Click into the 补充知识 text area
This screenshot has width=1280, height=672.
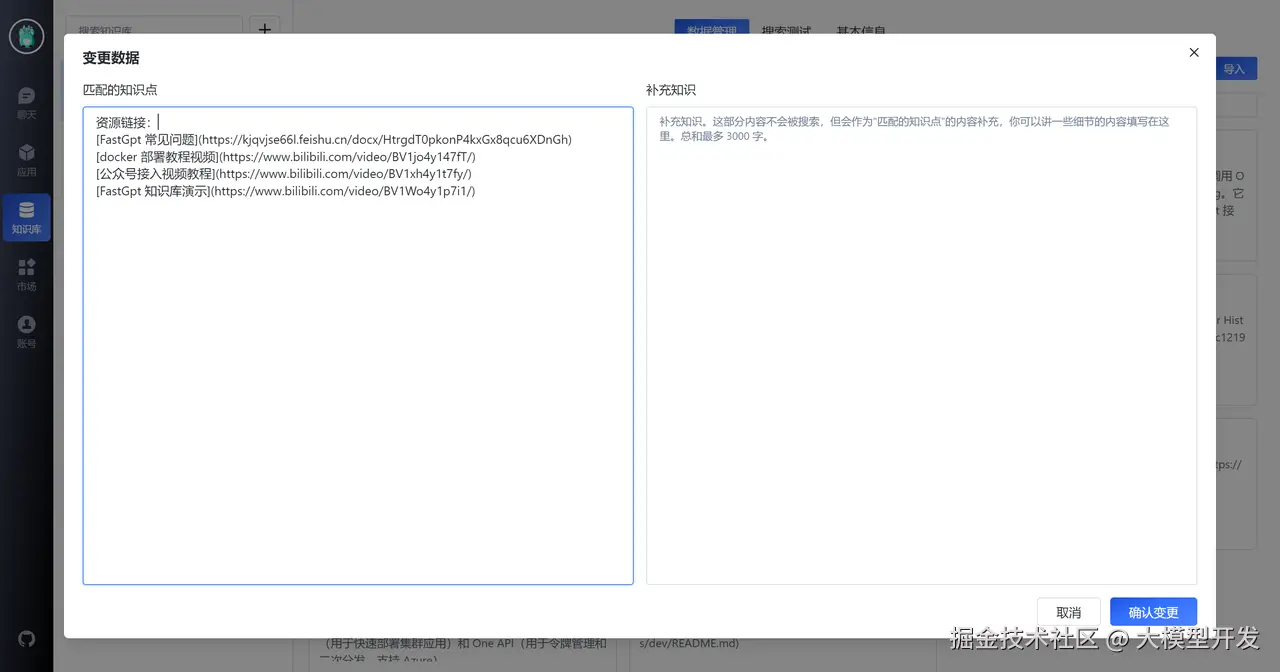click(x=921, y=345)
